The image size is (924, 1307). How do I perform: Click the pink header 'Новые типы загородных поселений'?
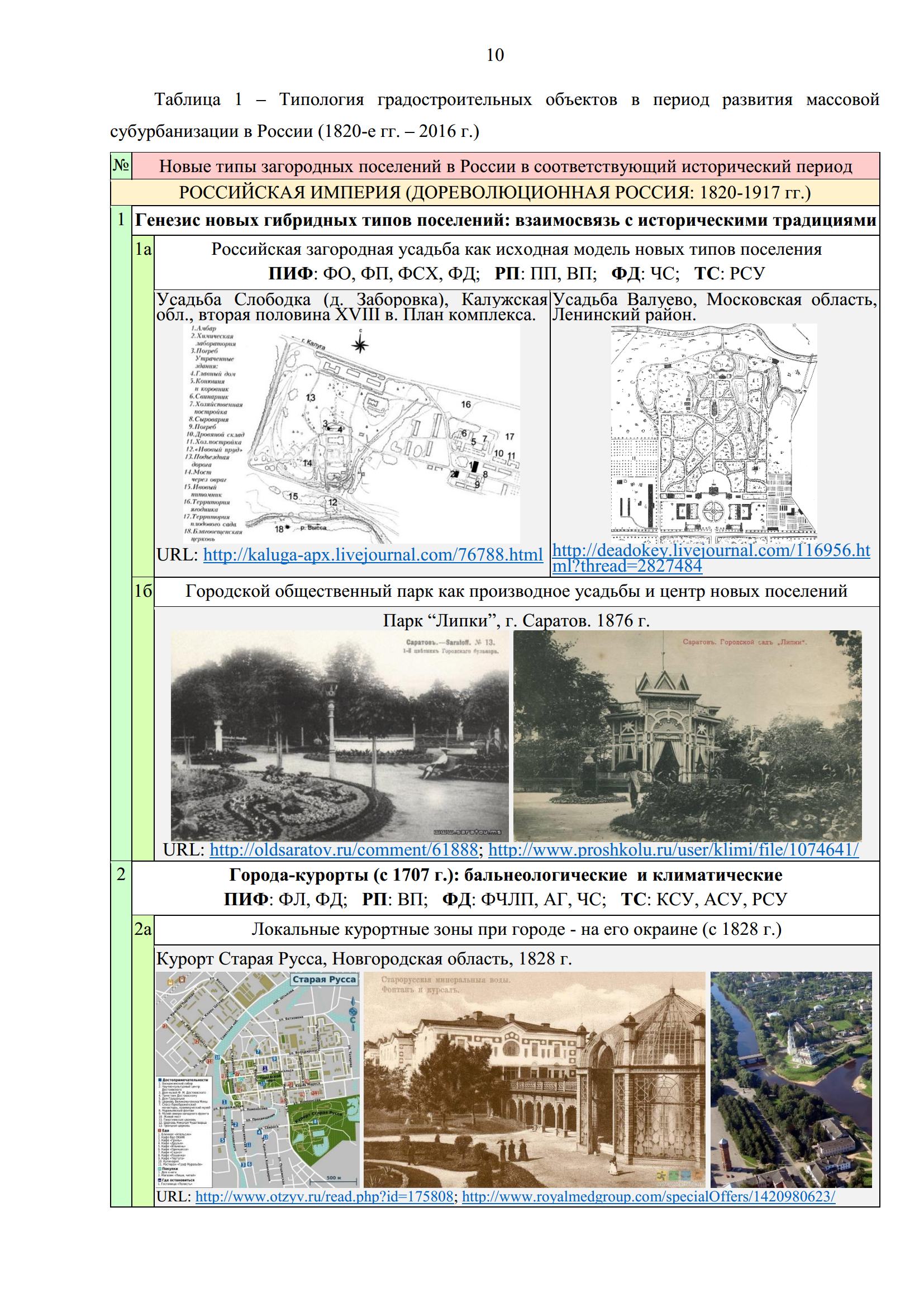pos(505,167)
